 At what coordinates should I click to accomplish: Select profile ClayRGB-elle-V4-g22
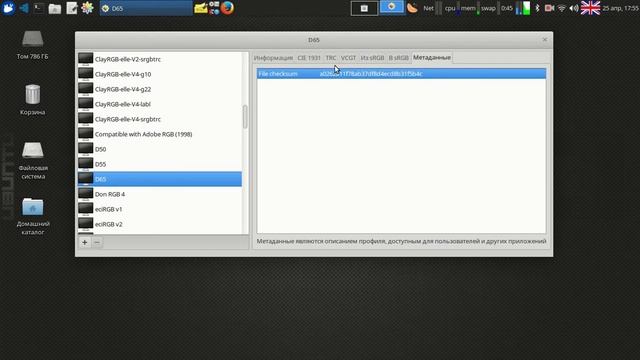(x=160, y=89)
